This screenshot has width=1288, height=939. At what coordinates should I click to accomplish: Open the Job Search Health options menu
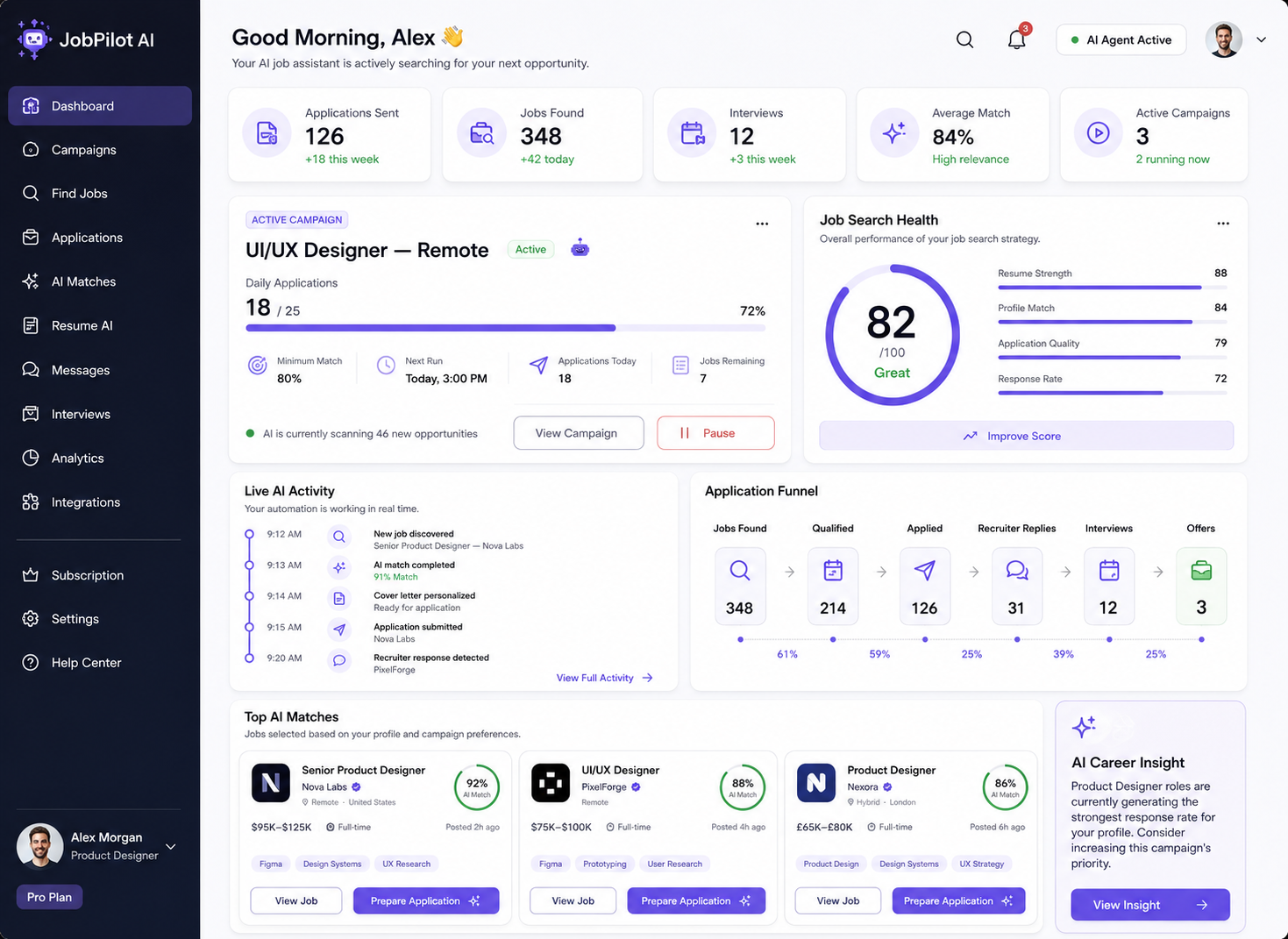(x=1223, y=224)
